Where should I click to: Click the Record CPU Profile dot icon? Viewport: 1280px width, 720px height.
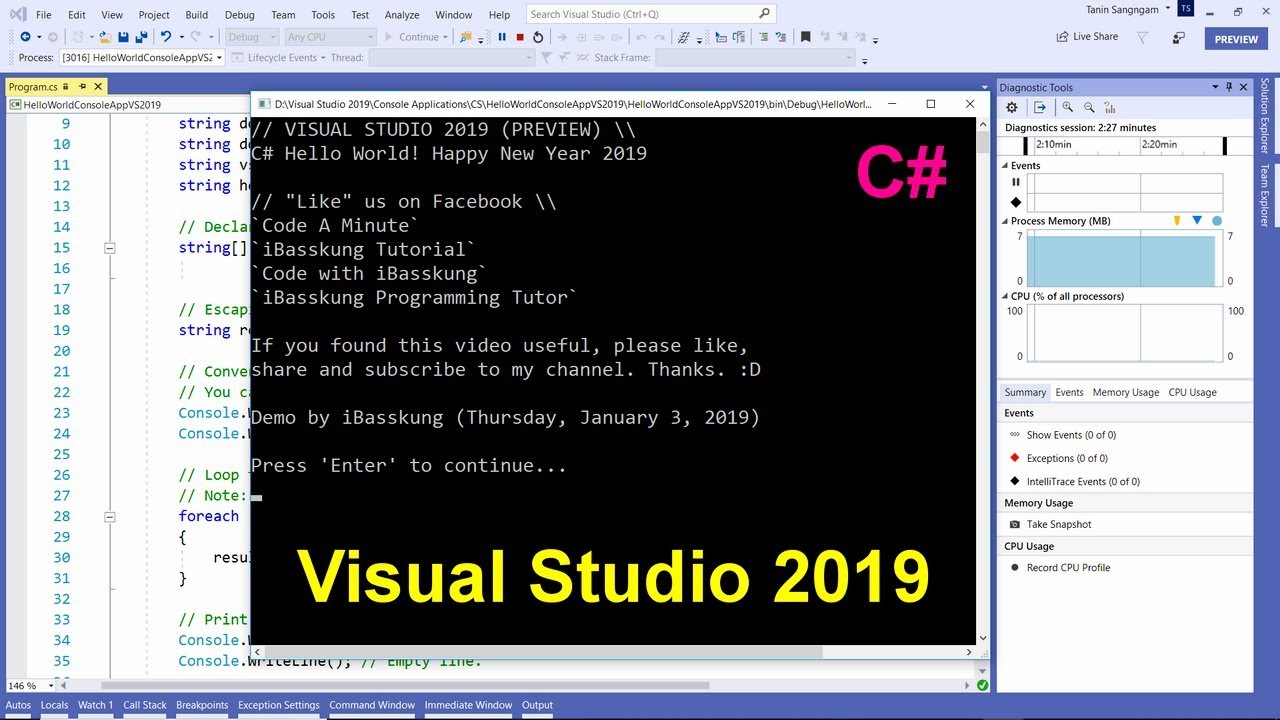coord(1015,567)
